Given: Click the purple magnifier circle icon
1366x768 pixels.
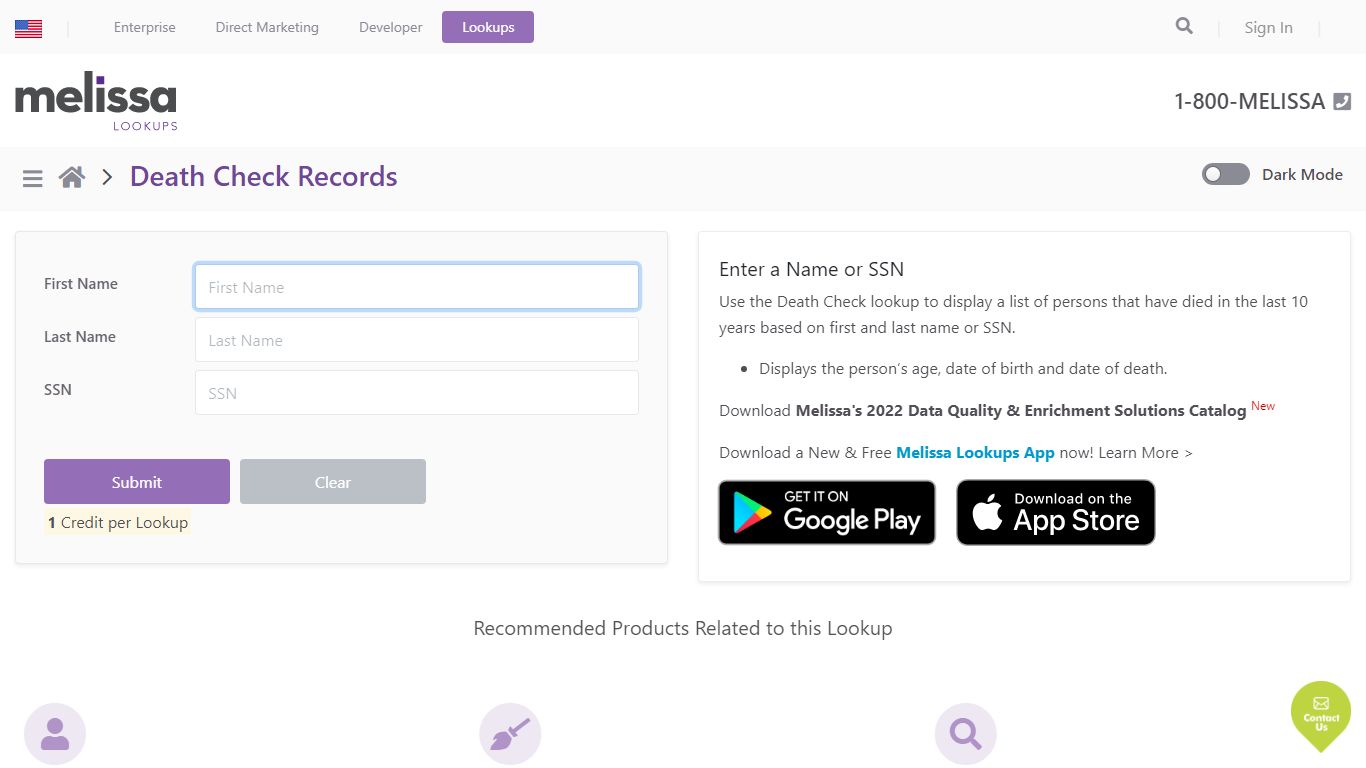Looking at the screenshot, I should click(x=965, y=734).
